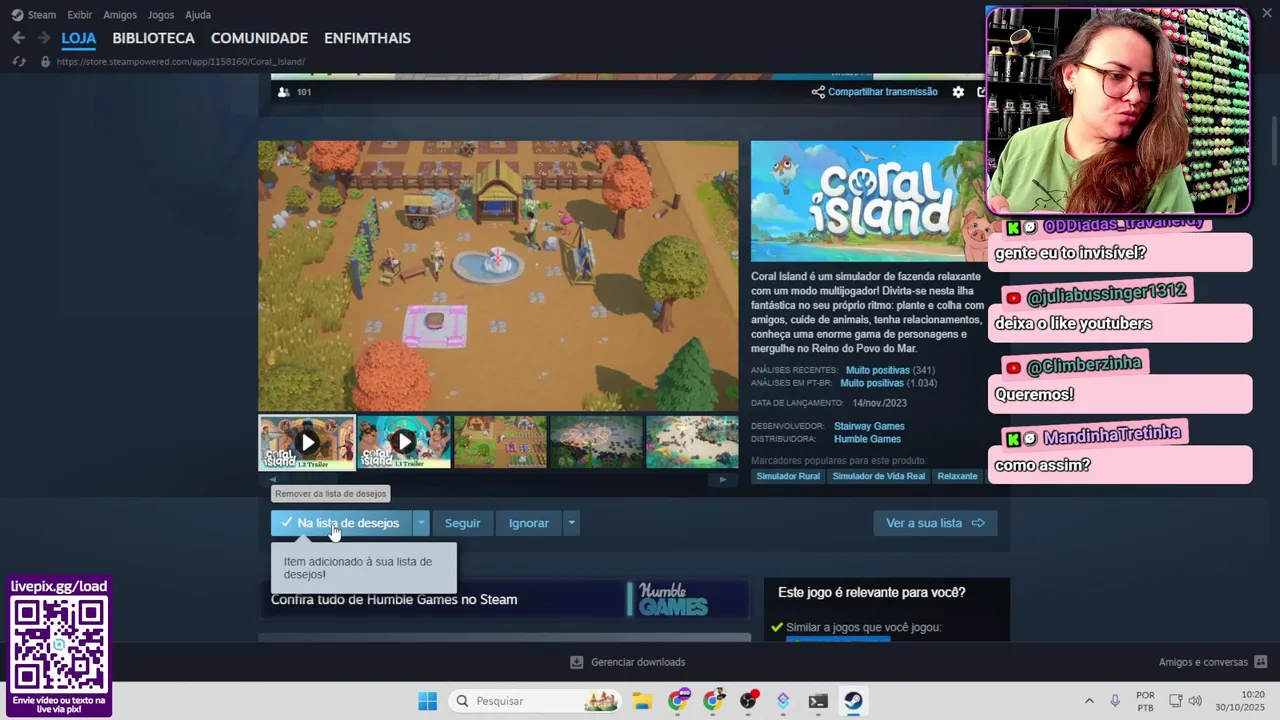
Task: Open the first Chrome profile taskbar icon
Action: [678, 701]
